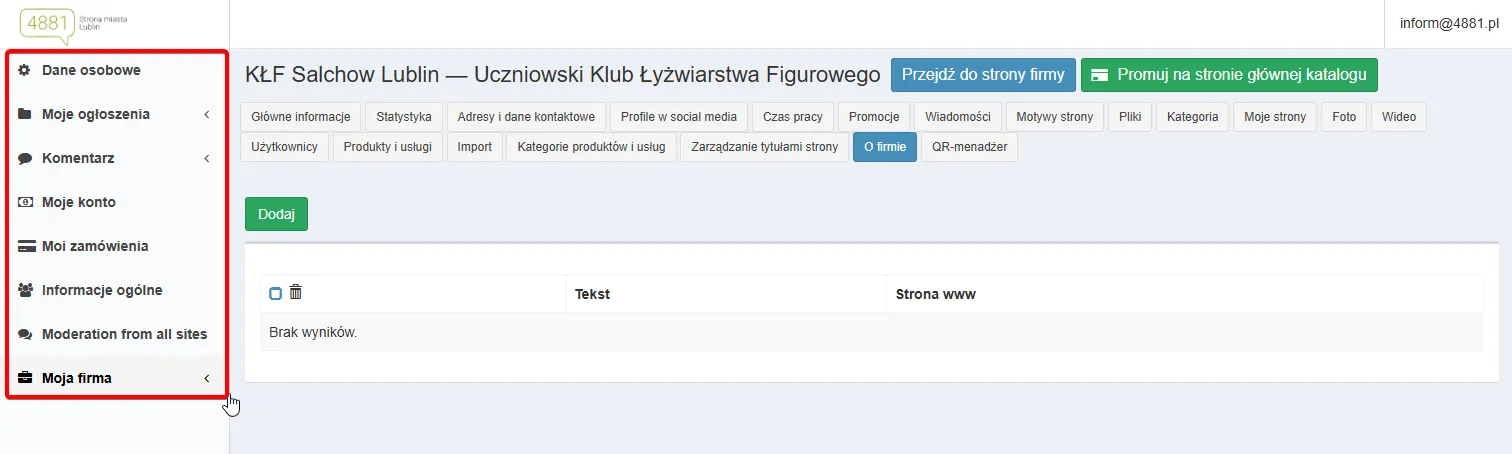1512x454 pixels.
Task: Click the folder icon beside Moje ogłoszenia
Action: click(25, 114)
